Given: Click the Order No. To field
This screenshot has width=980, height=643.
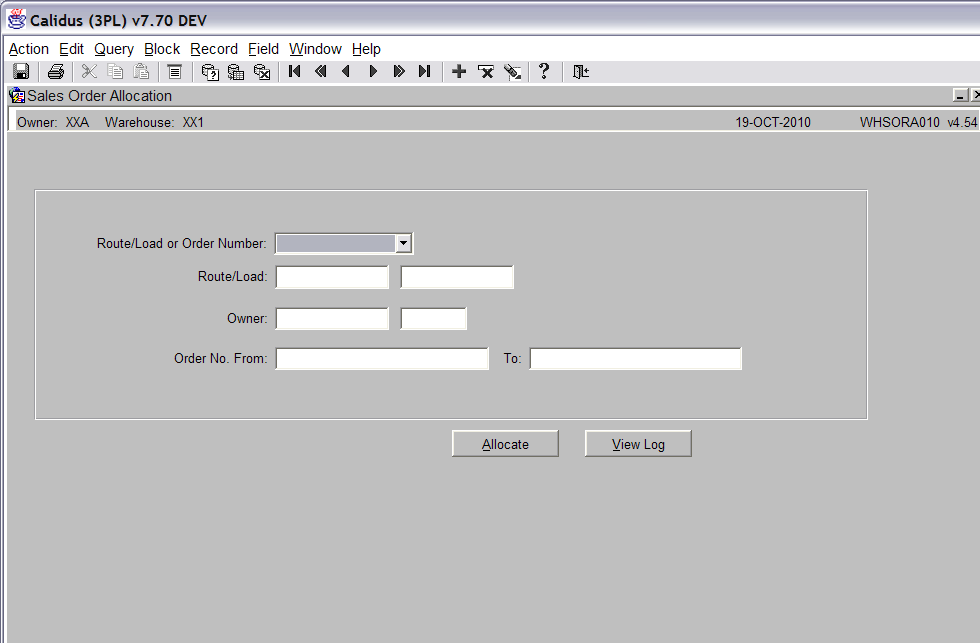Looking at the screenshot, I should coord(636,359).
